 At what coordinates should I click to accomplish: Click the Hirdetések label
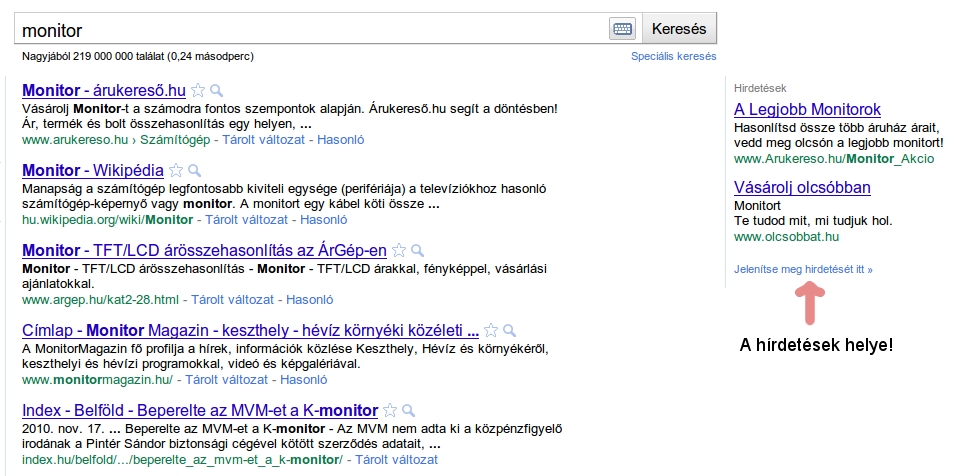(x=760, y=88)
